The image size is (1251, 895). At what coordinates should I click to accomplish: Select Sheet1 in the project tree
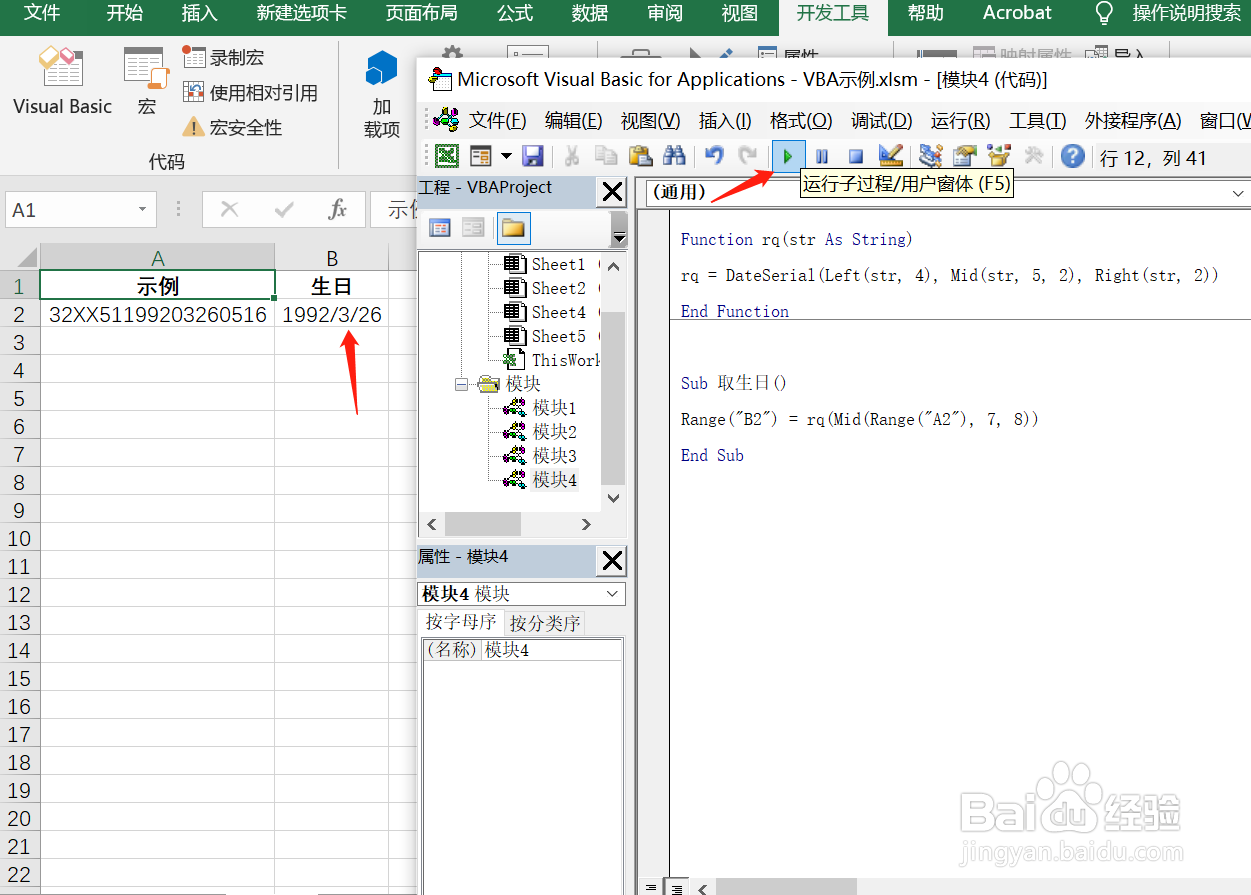tap(558, 264)
